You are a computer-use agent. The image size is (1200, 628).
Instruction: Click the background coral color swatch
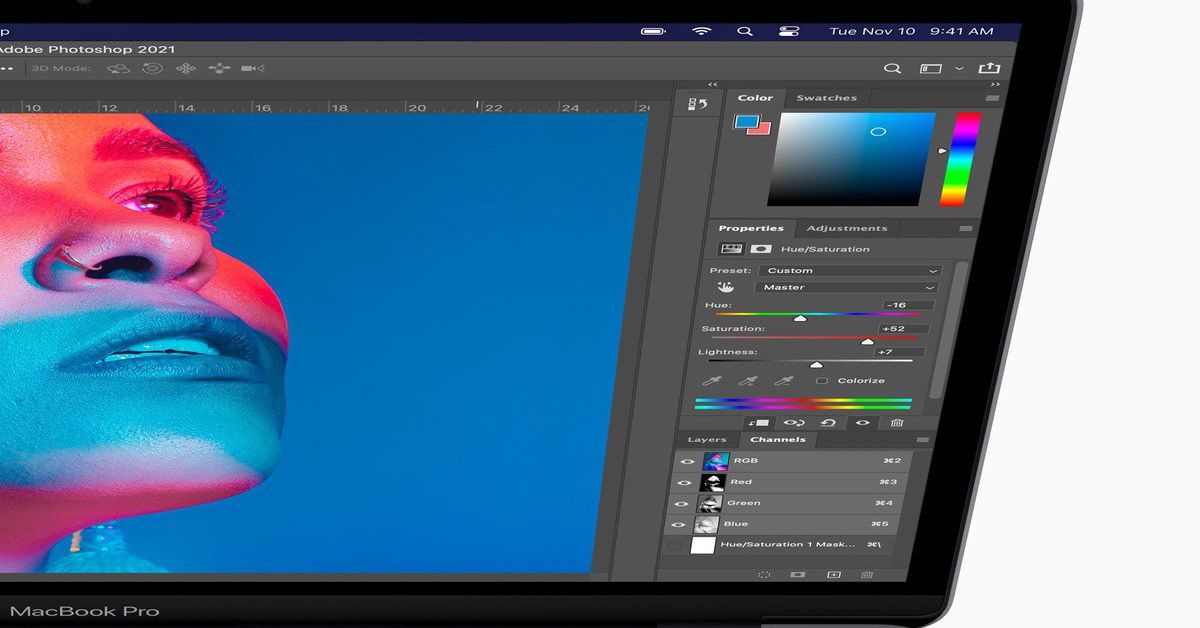tap(762, 129)
